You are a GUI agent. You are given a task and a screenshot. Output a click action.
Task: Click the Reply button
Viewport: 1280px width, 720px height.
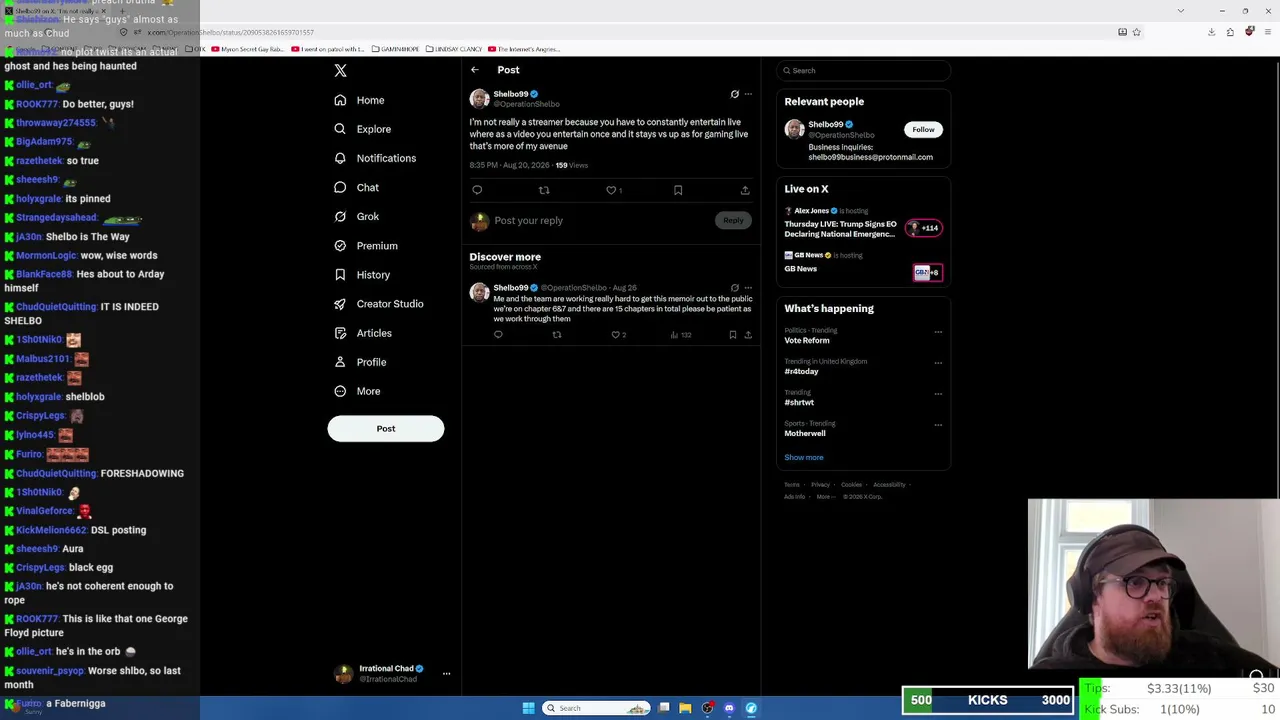733,220
